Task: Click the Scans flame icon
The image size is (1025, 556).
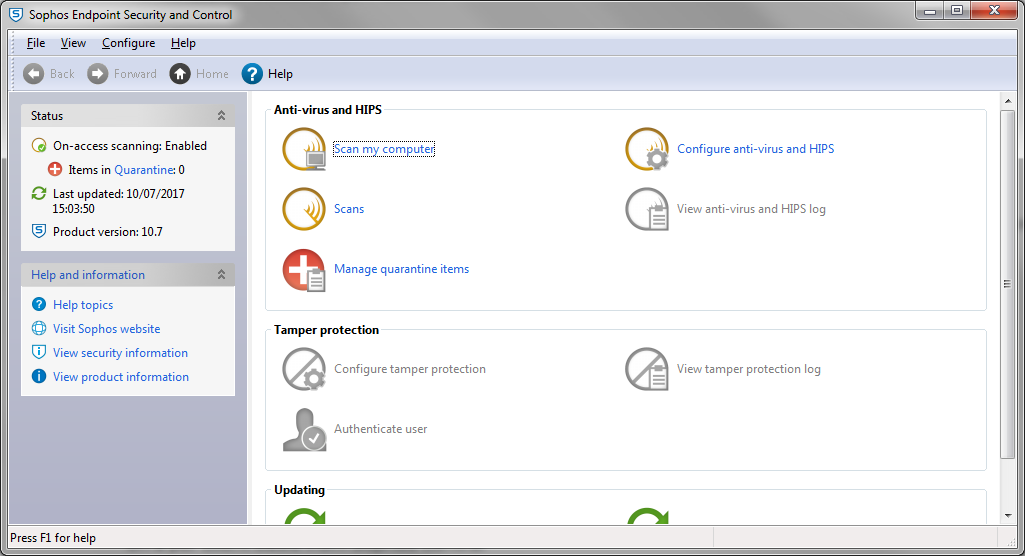Action: point(304,209)
